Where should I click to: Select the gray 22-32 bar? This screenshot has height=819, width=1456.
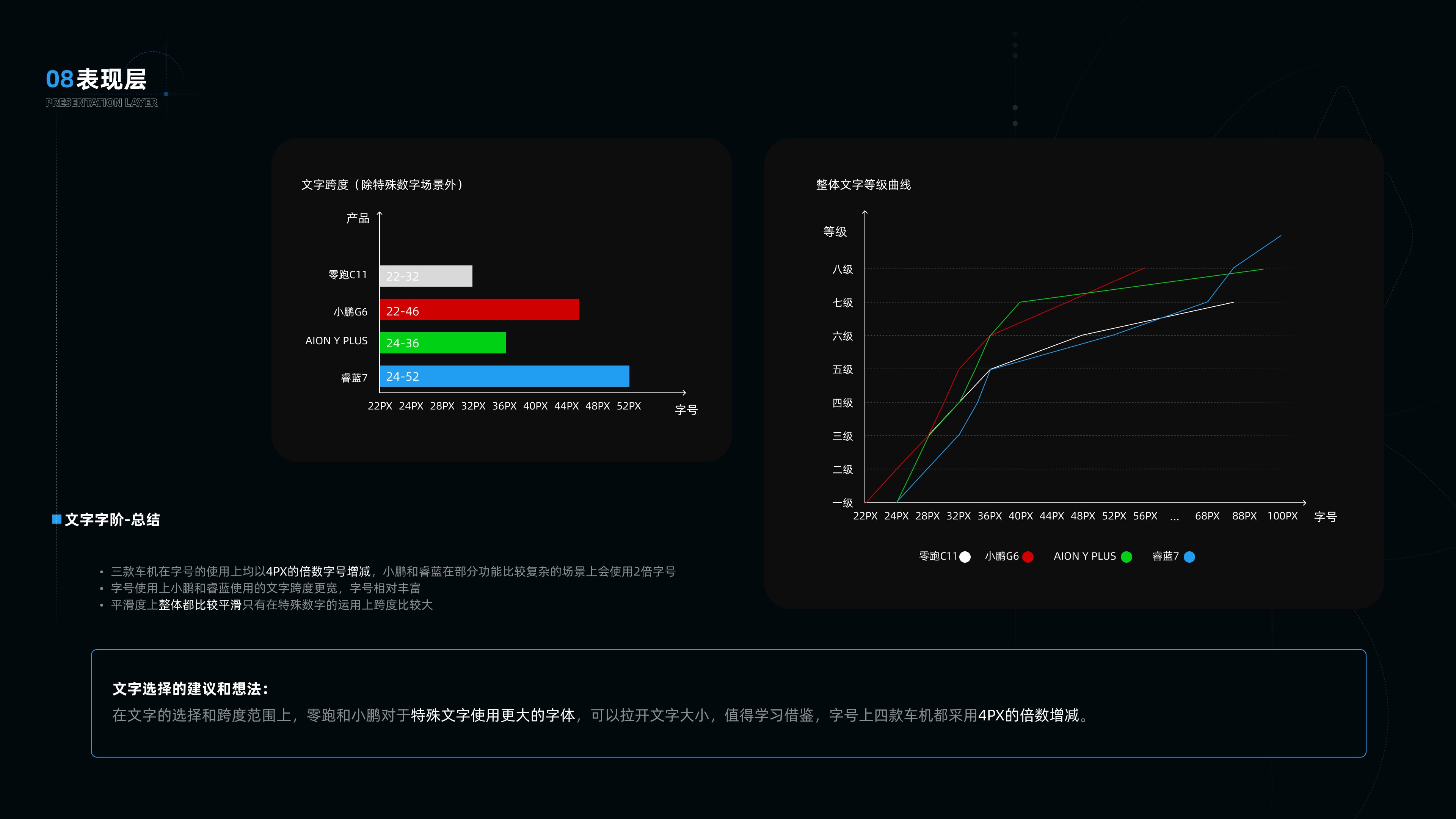pos(425,276)
